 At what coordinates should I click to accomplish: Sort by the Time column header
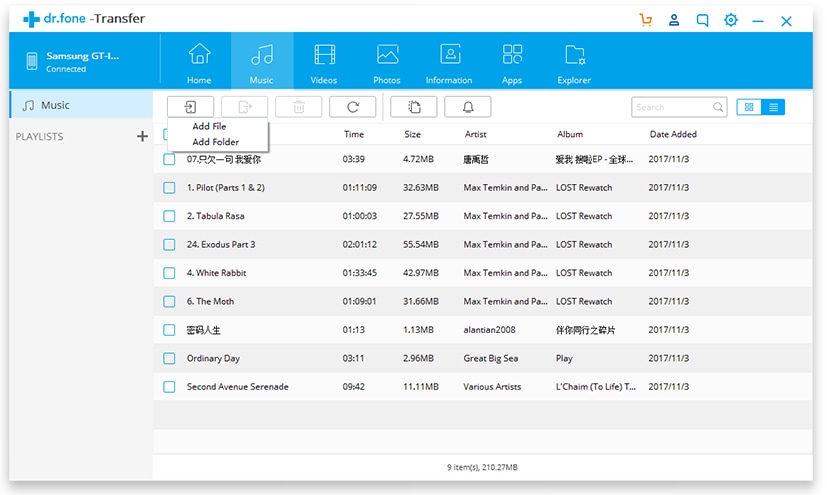point(354,134)
